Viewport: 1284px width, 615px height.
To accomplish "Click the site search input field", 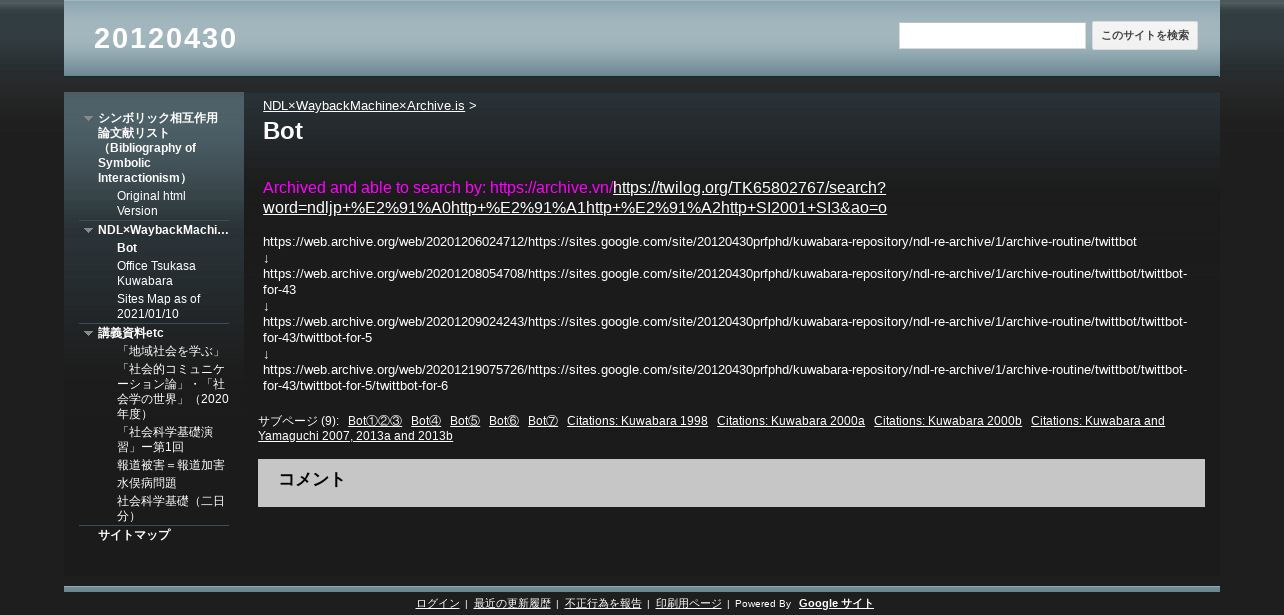I will [992, 36].
